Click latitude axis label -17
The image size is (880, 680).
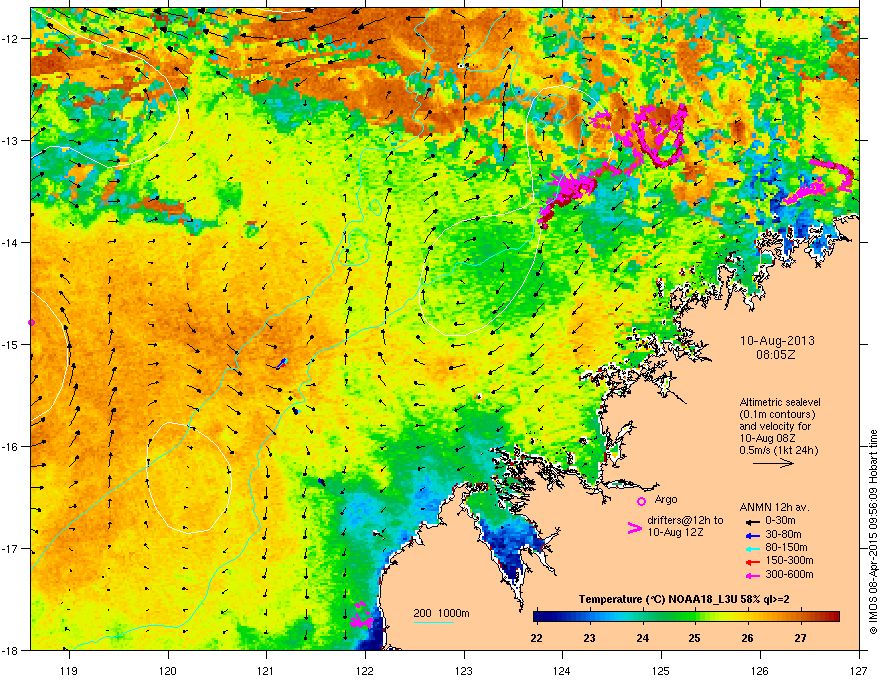click(x=11, y=548)
